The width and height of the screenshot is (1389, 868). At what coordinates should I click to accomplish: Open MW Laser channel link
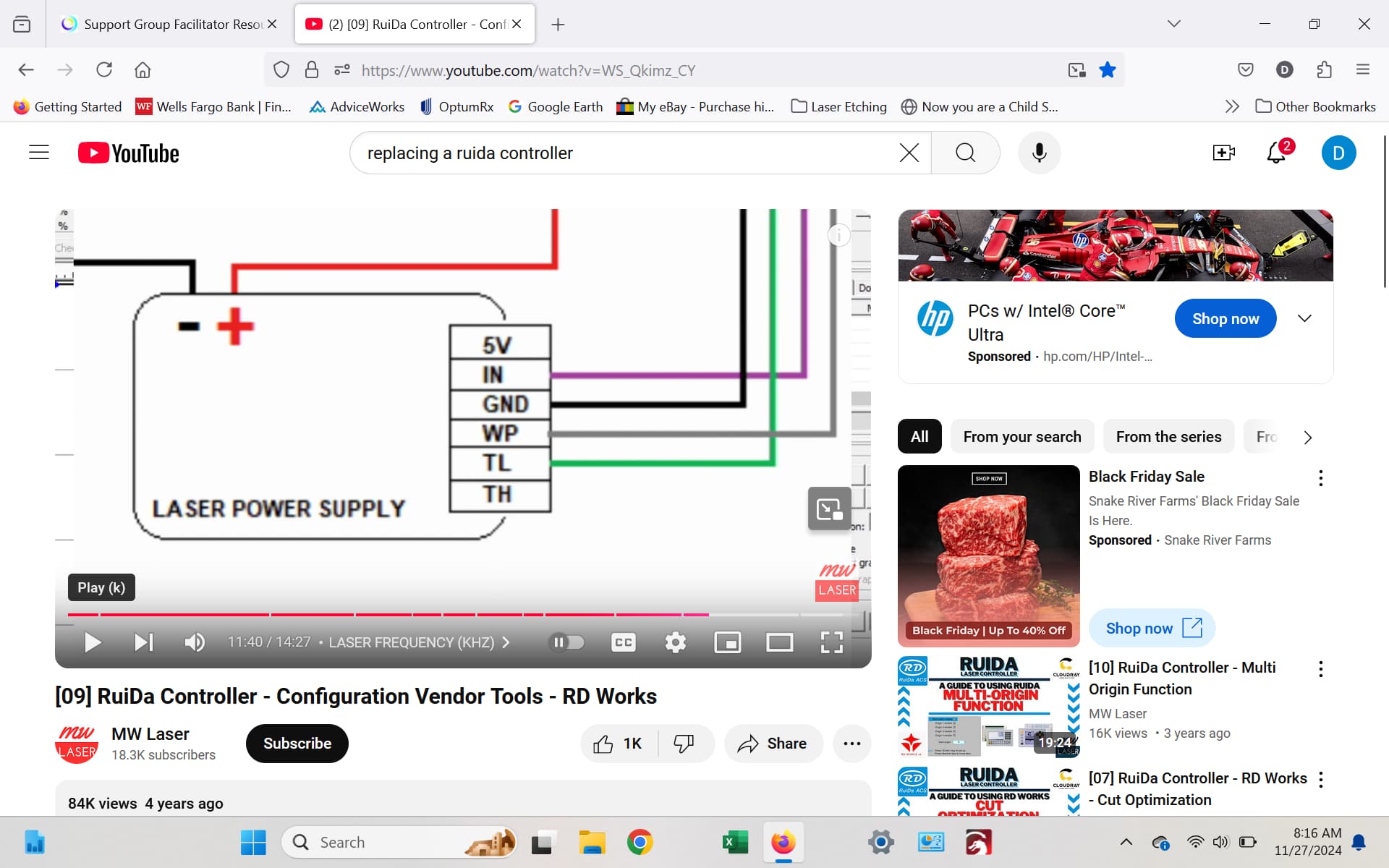point(150,733)
